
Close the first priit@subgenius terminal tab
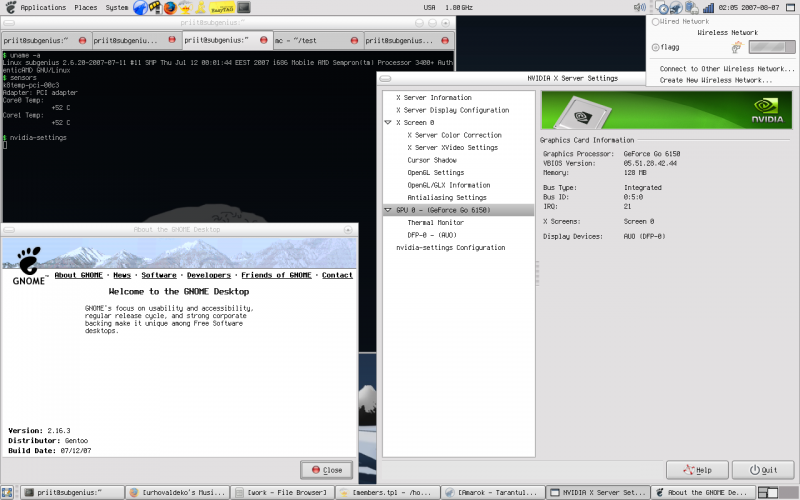[x=83, y=40]
